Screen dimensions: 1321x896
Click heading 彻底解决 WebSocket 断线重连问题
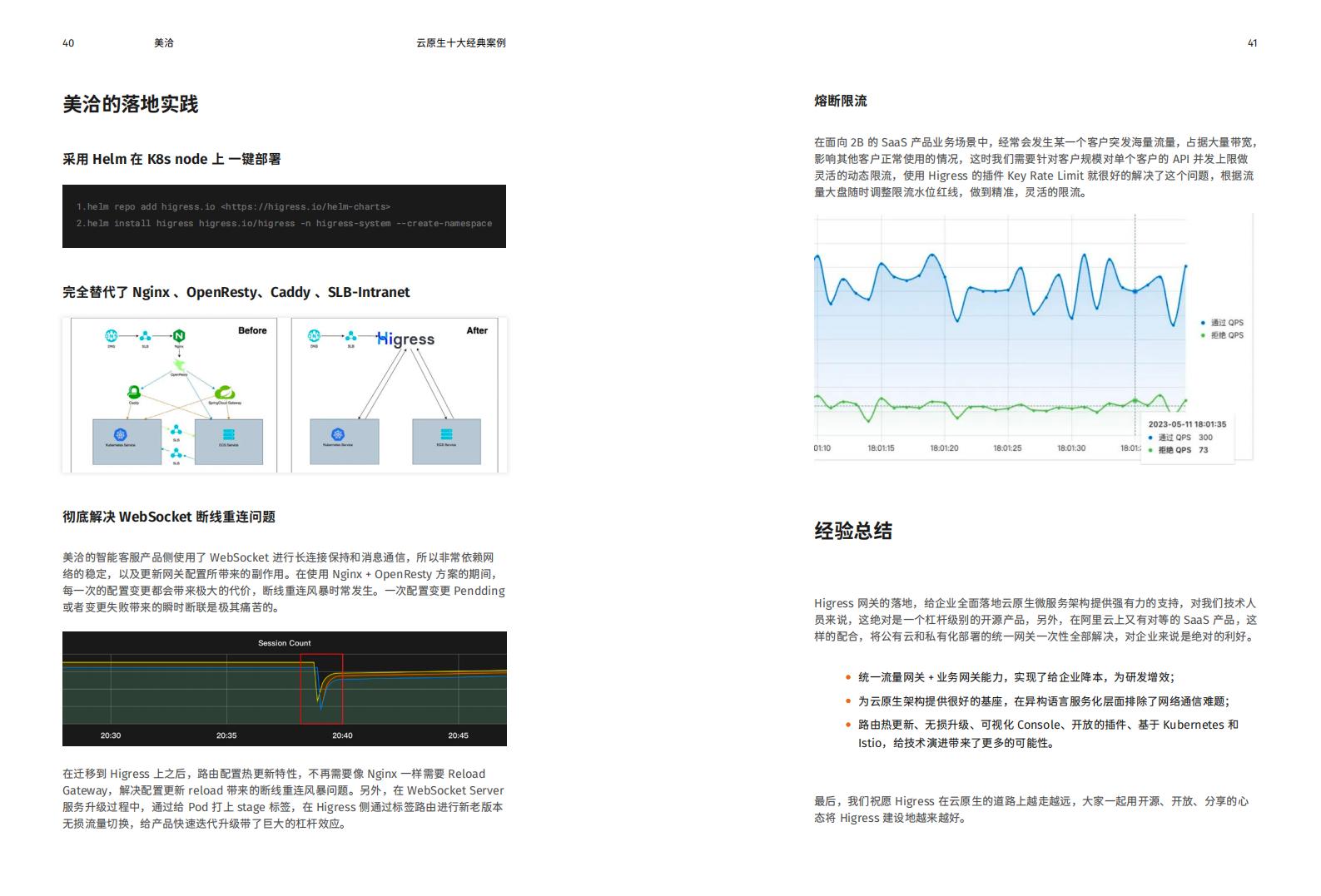(x=169, y=517)
